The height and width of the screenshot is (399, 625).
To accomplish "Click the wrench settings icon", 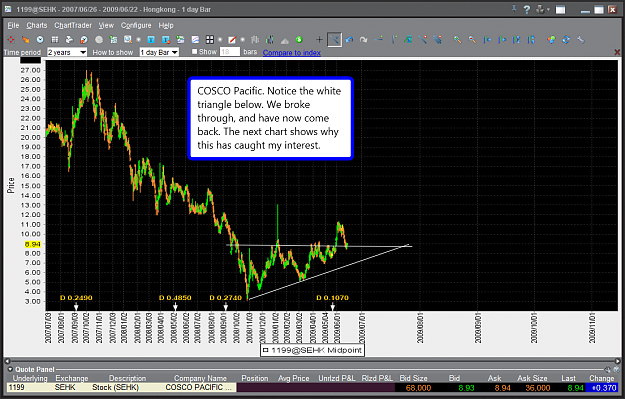I will point(581,39).
